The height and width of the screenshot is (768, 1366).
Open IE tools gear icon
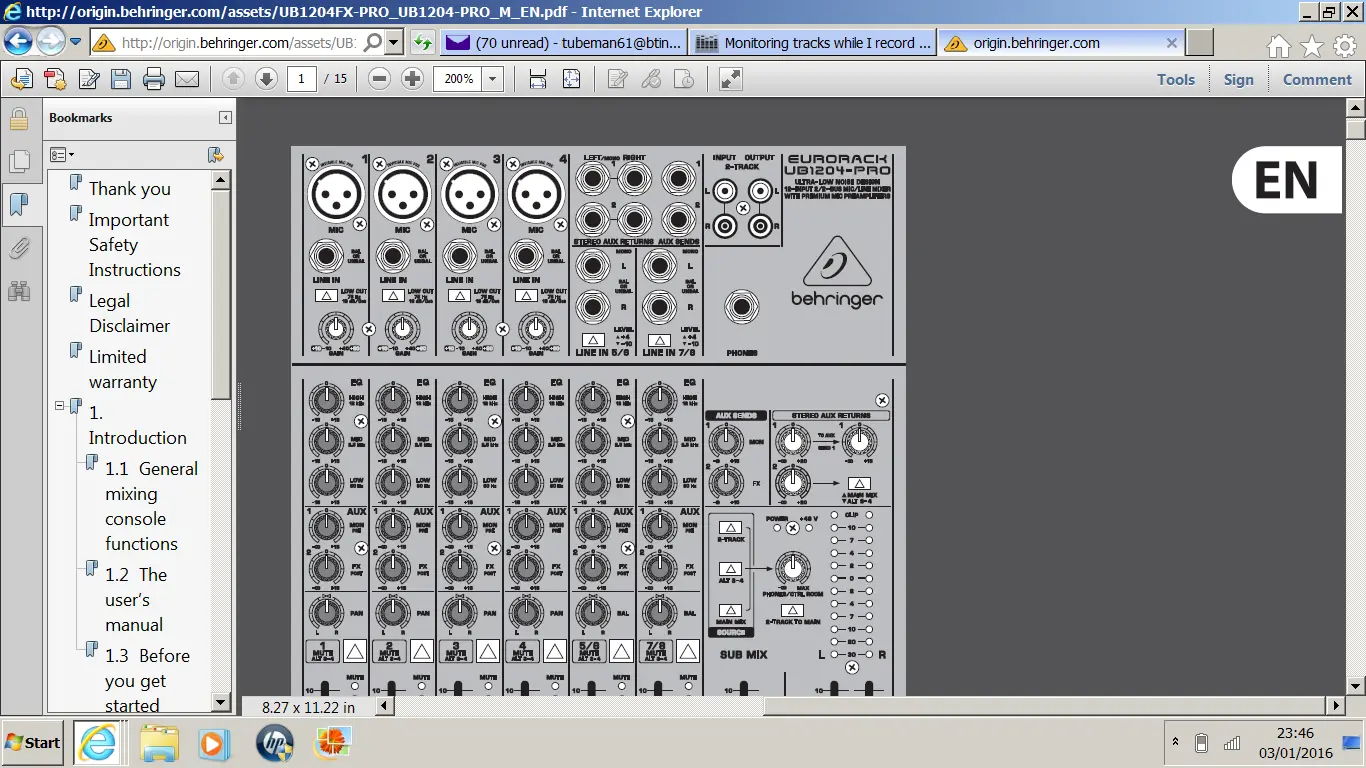coord(1344,46)
